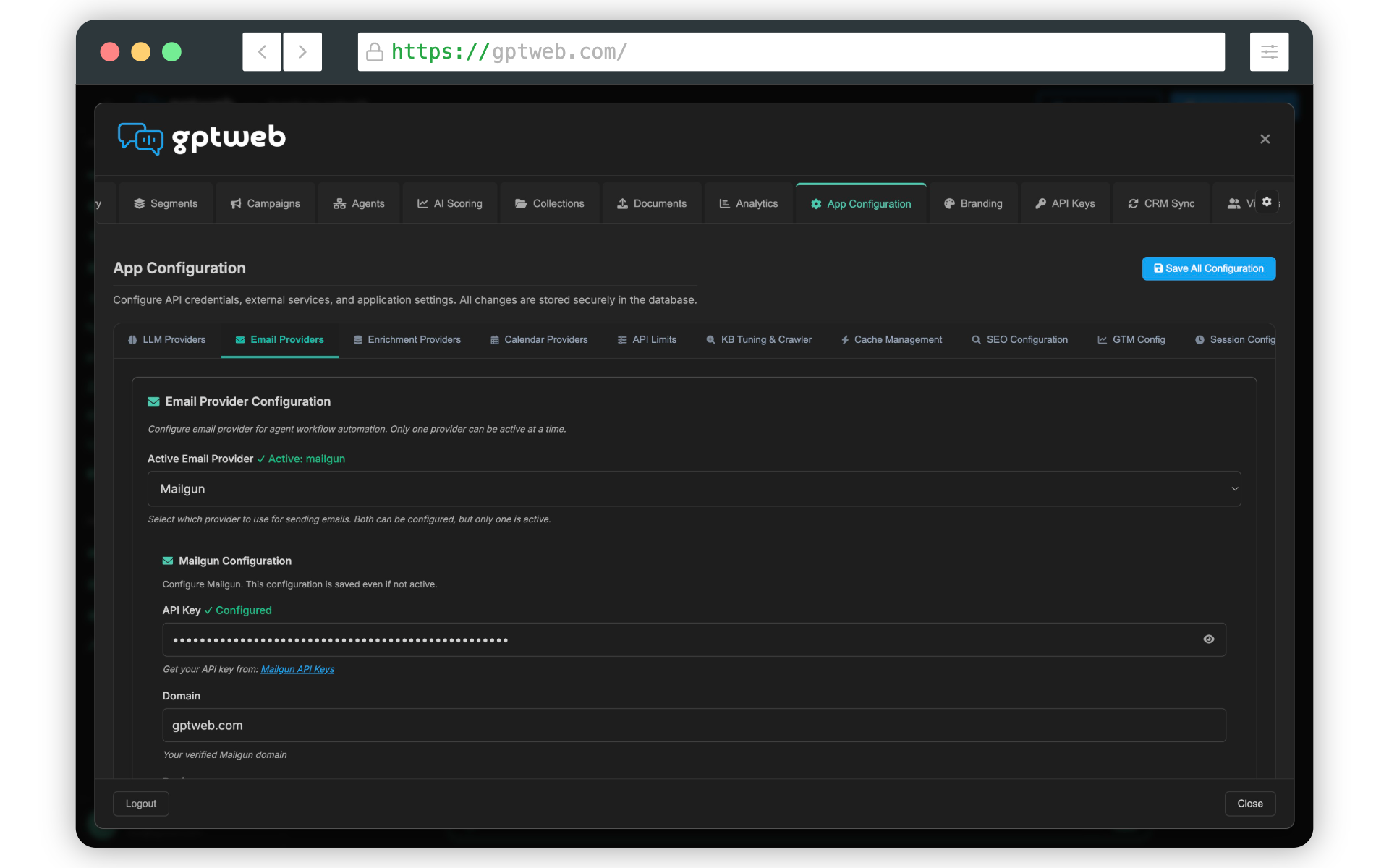
Task: Click the Agents robot icon
Action: pos(339,204)
